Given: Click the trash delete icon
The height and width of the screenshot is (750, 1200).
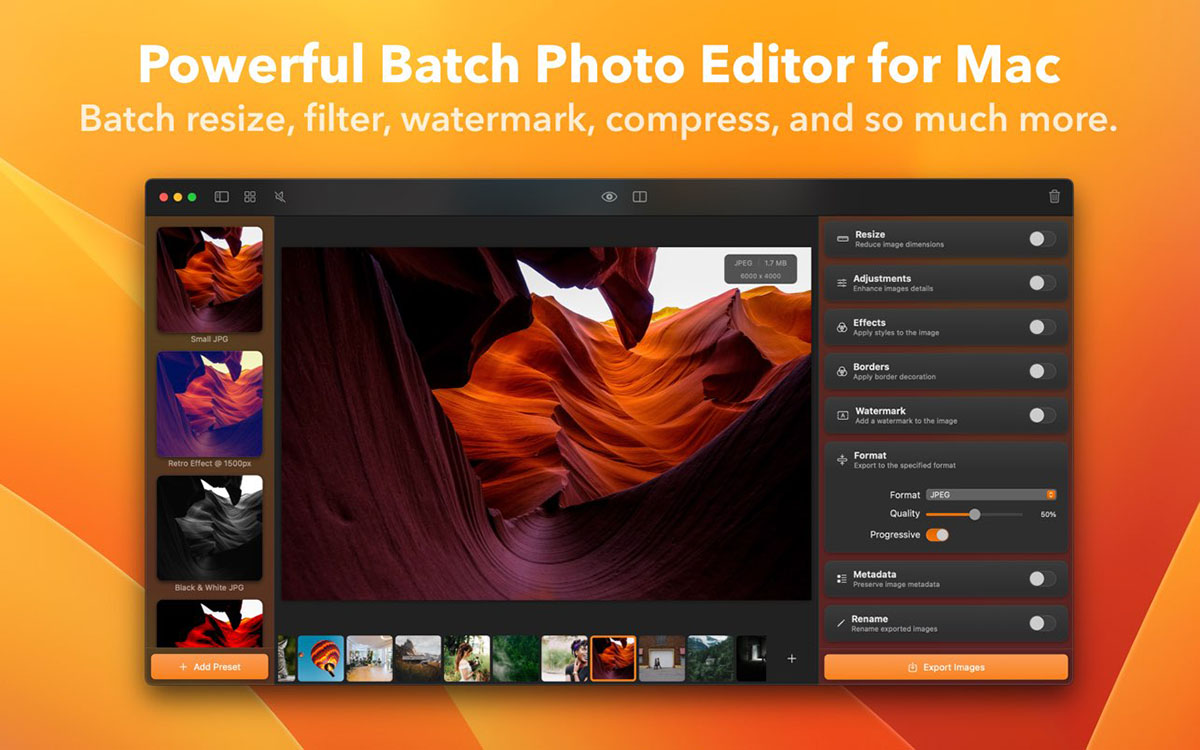Looking at the screenshot, I should click(1054, 197).
